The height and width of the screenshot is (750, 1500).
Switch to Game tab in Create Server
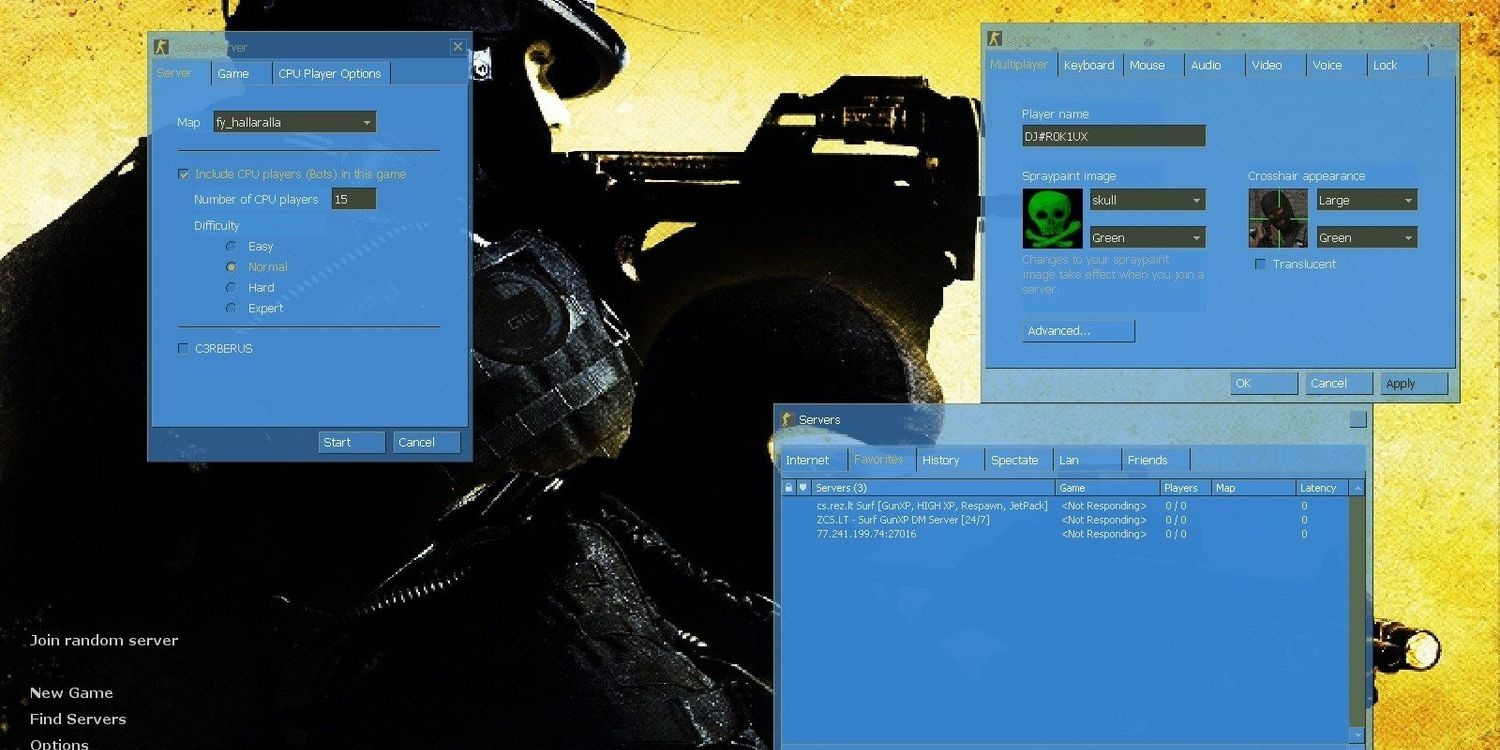[241, 74]
